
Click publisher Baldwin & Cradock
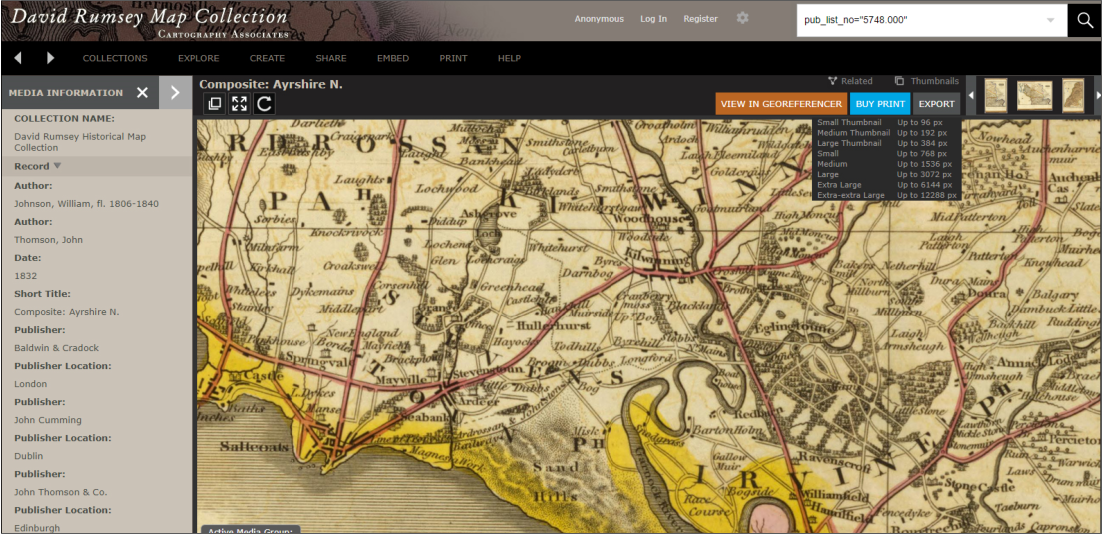point(54,348)
